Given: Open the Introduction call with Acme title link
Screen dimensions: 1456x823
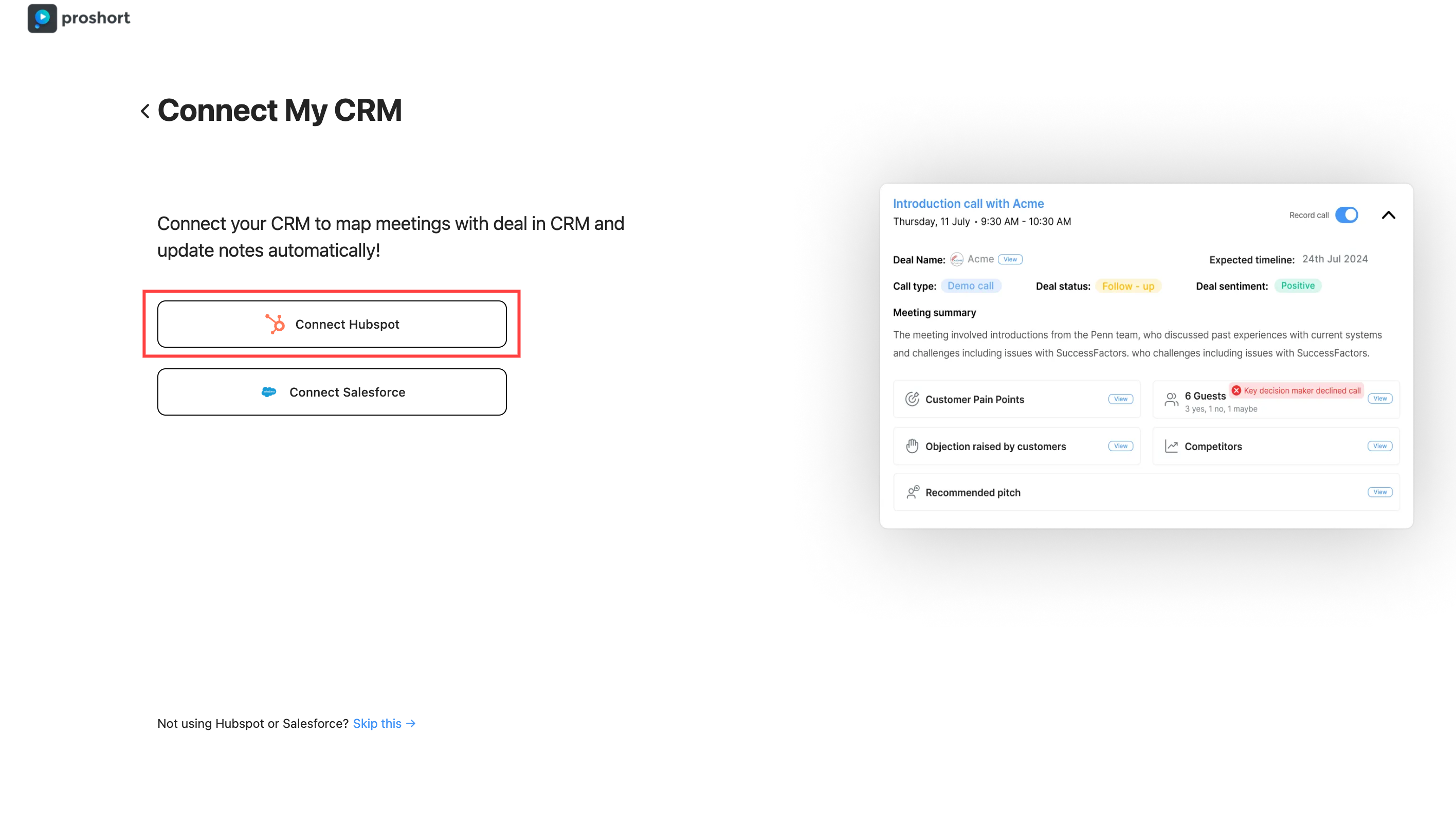Looking at the screenshot, I should (x=968, y=204).
